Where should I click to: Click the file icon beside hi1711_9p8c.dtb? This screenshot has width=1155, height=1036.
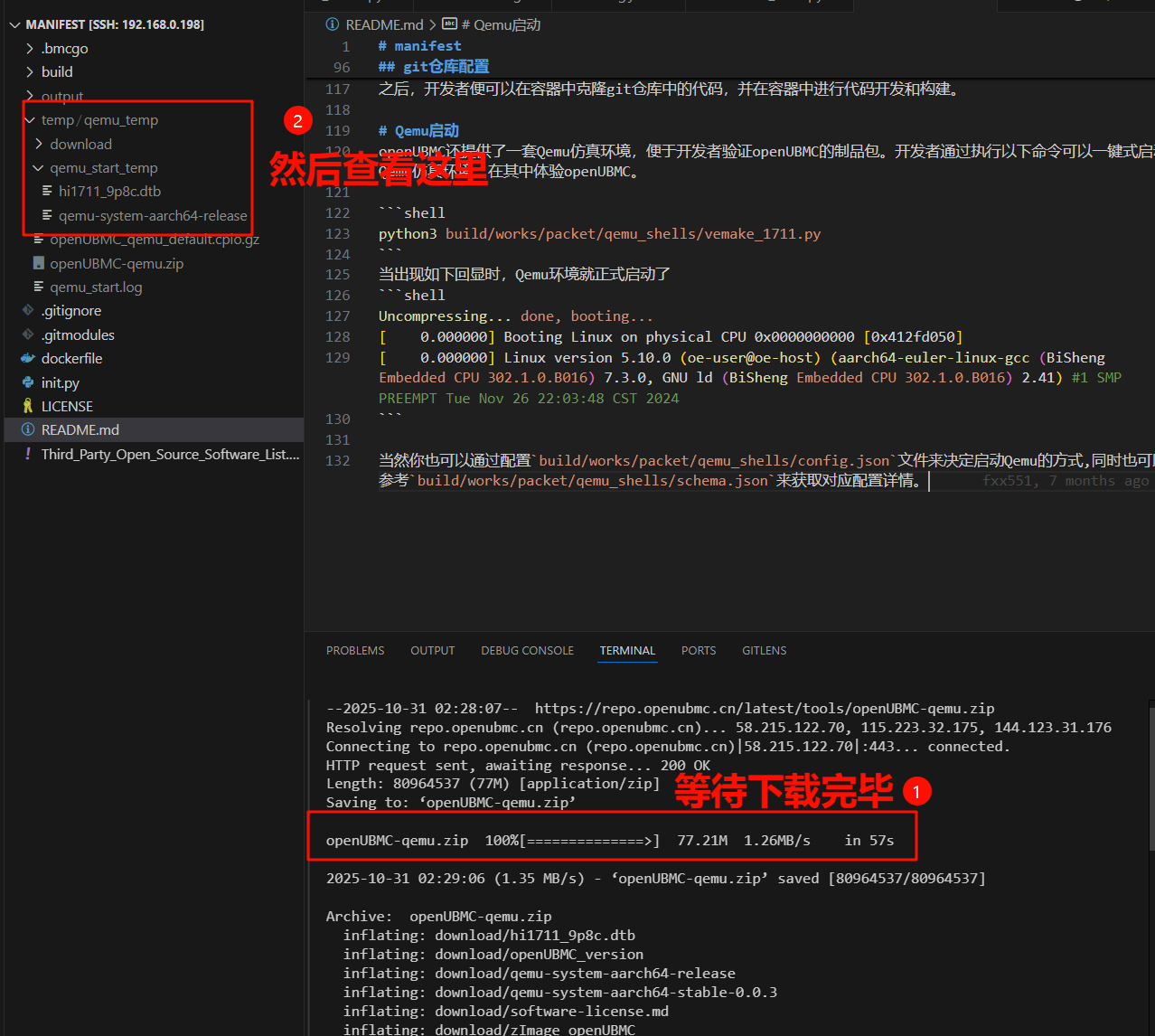47,192
